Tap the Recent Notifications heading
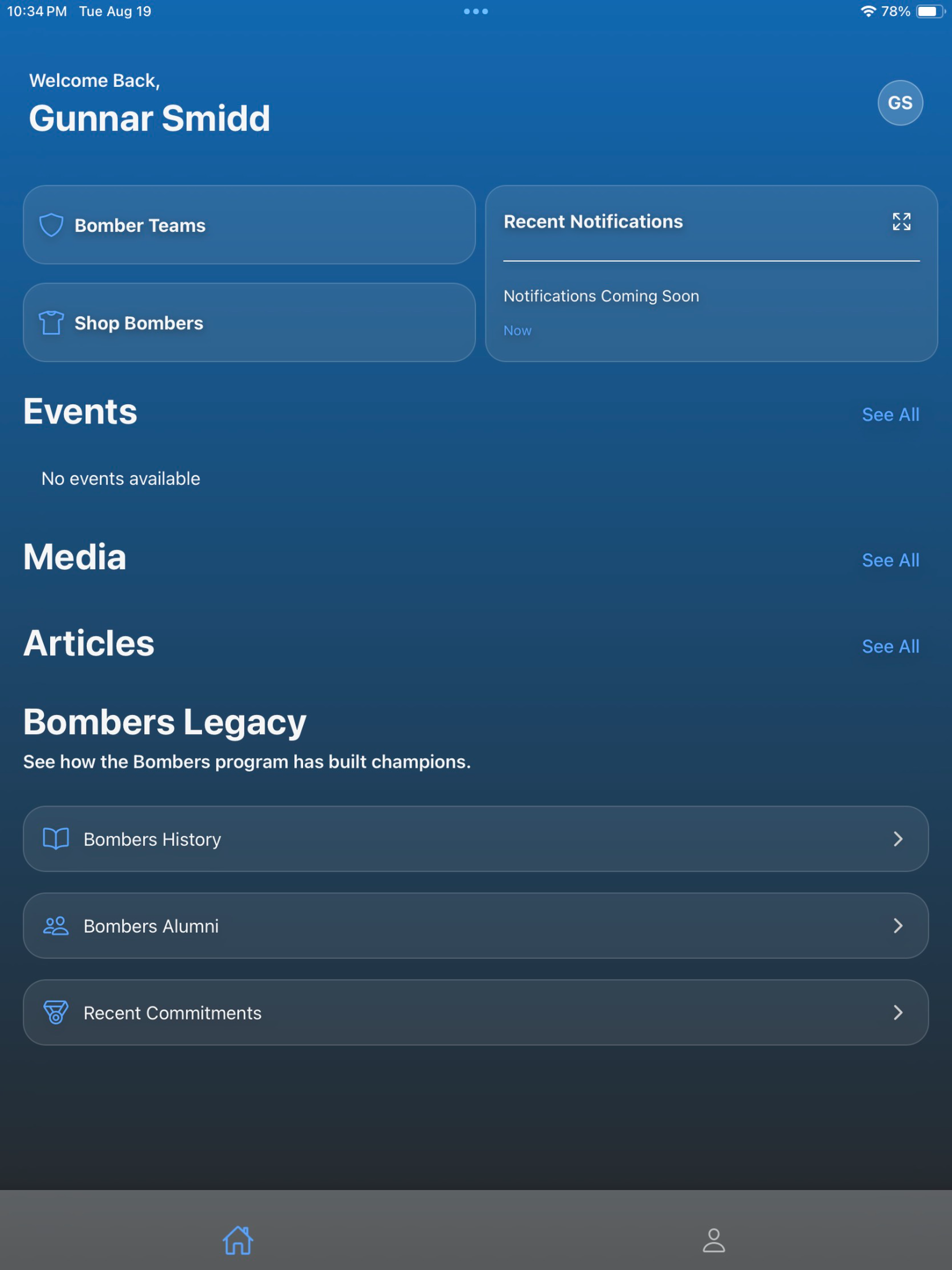This screenshot has height=1270, width=952. [593, 222]
